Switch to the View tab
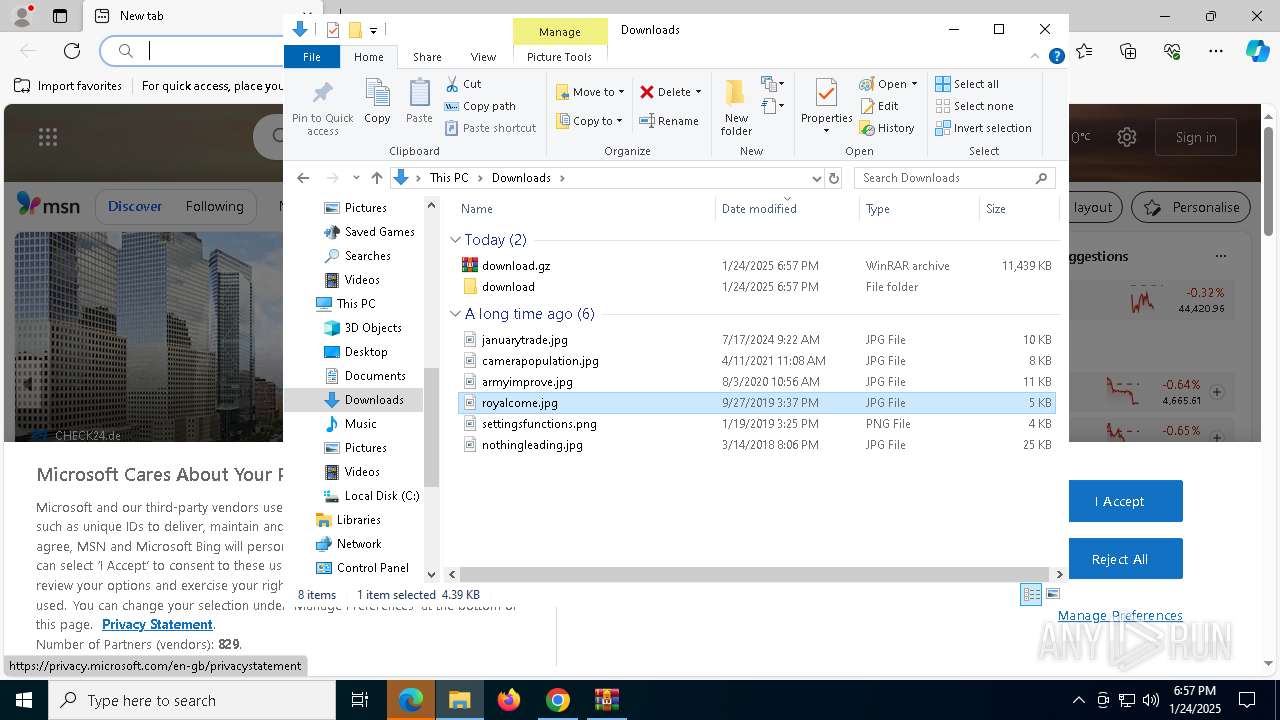The height and width of the screenshot is (720, 1280). [483, 57]
